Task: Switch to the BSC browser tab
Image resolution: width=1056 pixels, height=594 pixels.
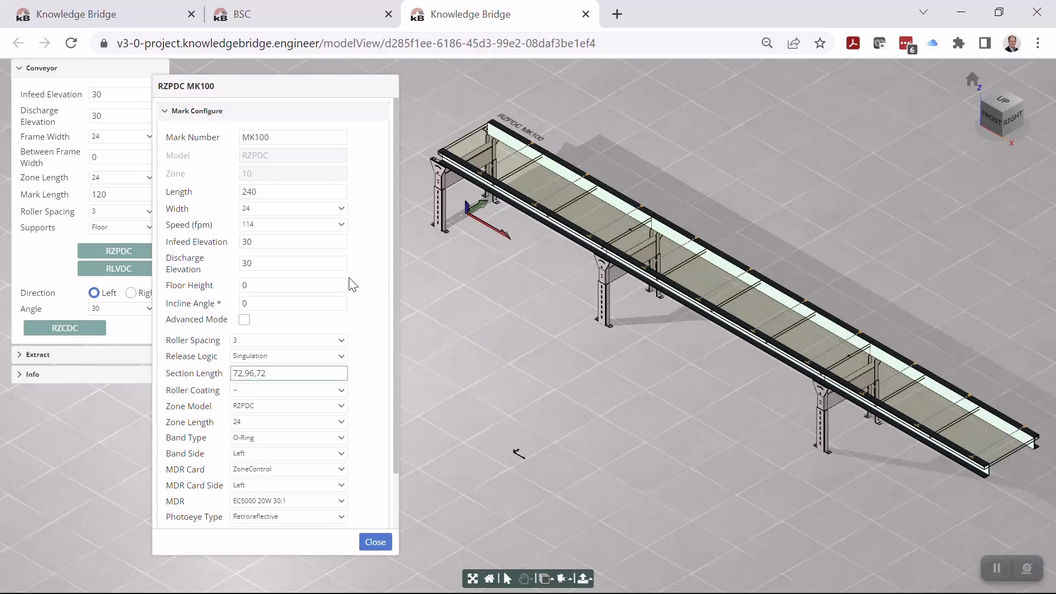Action: pyautogui.click(x=303, y=14)
